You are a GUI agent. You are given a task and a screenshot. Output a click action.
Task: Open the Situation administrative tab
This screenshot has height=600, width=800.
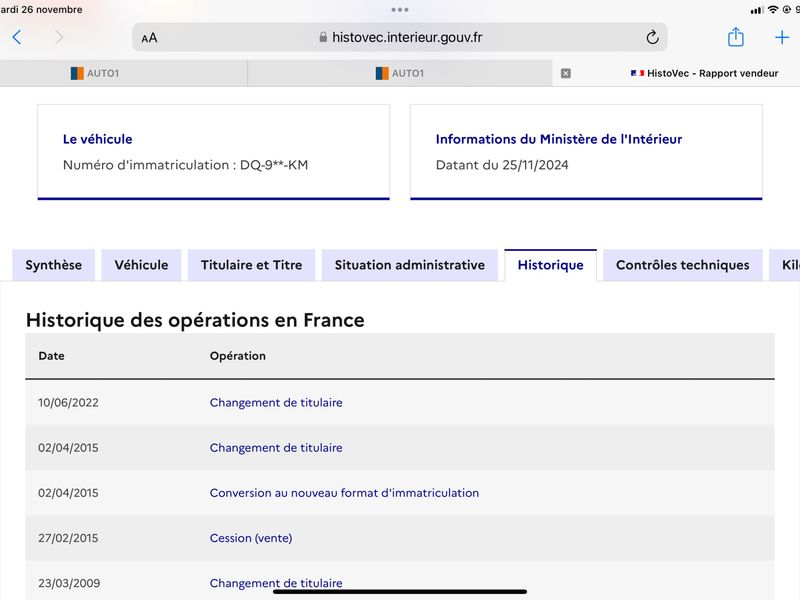[x=410, y=265]
